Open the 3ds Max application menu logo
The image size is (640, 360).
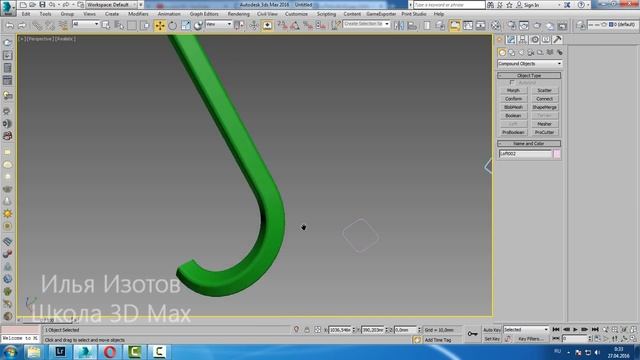click(7, 7)
